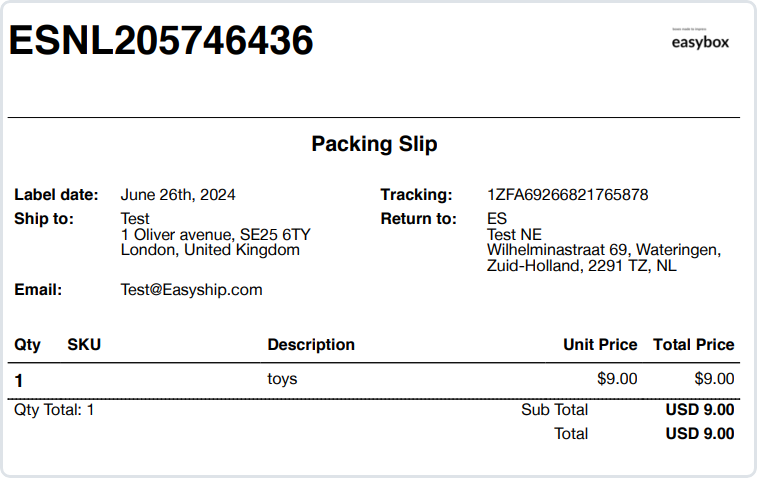The image size is (757, 478).
Task: Click the tracking number 1ZFA69266821765878
Action: (x=567, y=195)
